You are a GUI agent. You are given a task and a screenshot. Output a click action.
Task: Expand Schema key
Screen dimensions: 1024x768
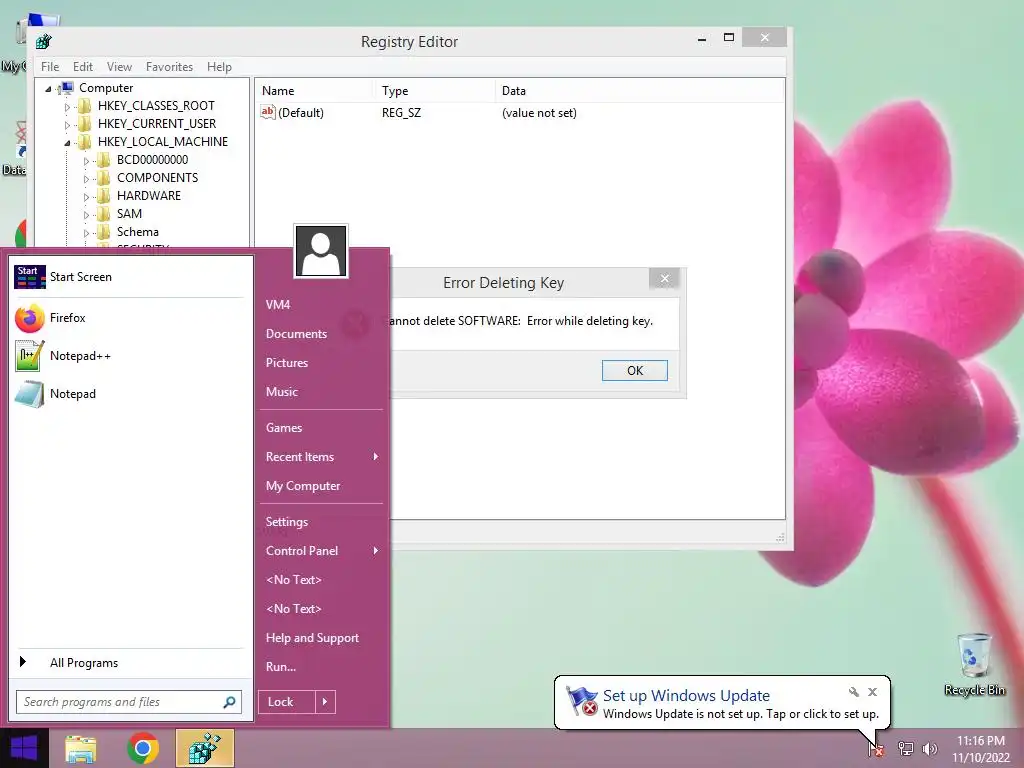pyautogui.click(x=86, y=232)
